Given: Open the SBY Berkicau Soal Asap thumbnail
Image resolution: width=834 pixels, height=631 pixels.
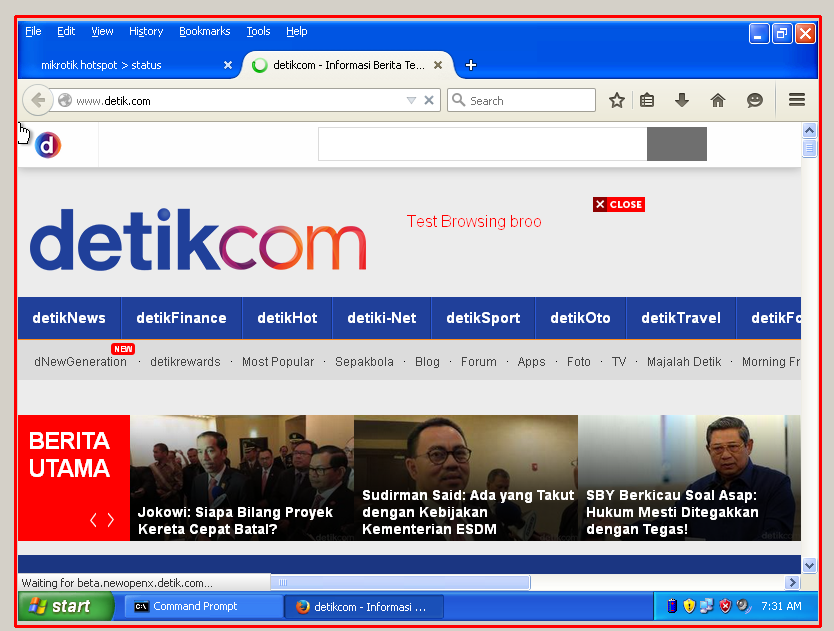Looking at the screenshot, I should tap(689, 478).
